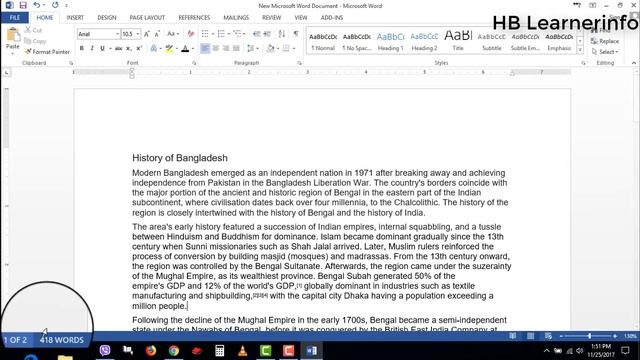Viewport: 640px width, 360px height.
Task: Justify the paragraph text
Action: pyautogui.click(x=236, y=49)
